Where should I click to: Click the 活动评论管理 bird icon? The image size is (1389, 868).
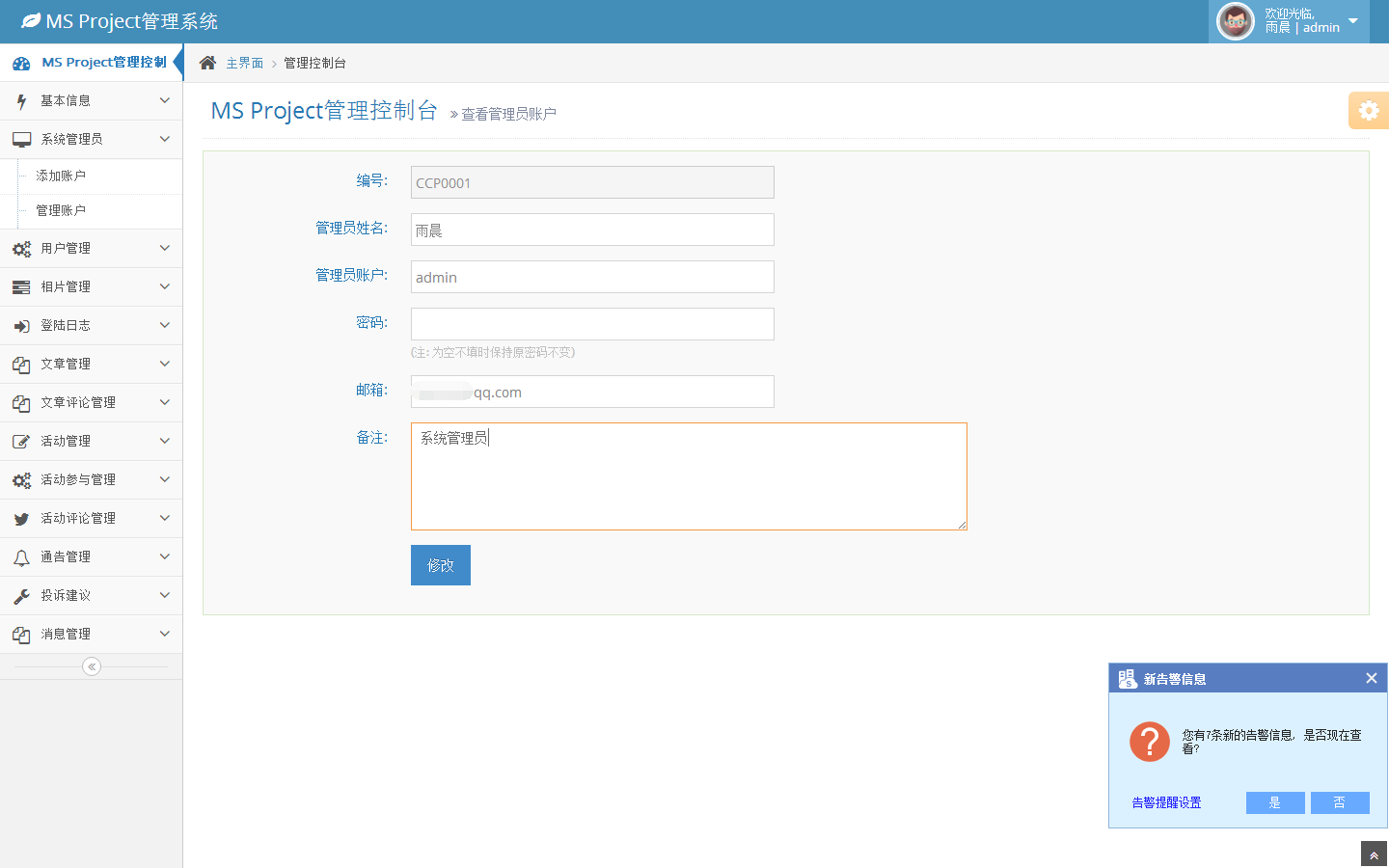[x=21, y=519]
